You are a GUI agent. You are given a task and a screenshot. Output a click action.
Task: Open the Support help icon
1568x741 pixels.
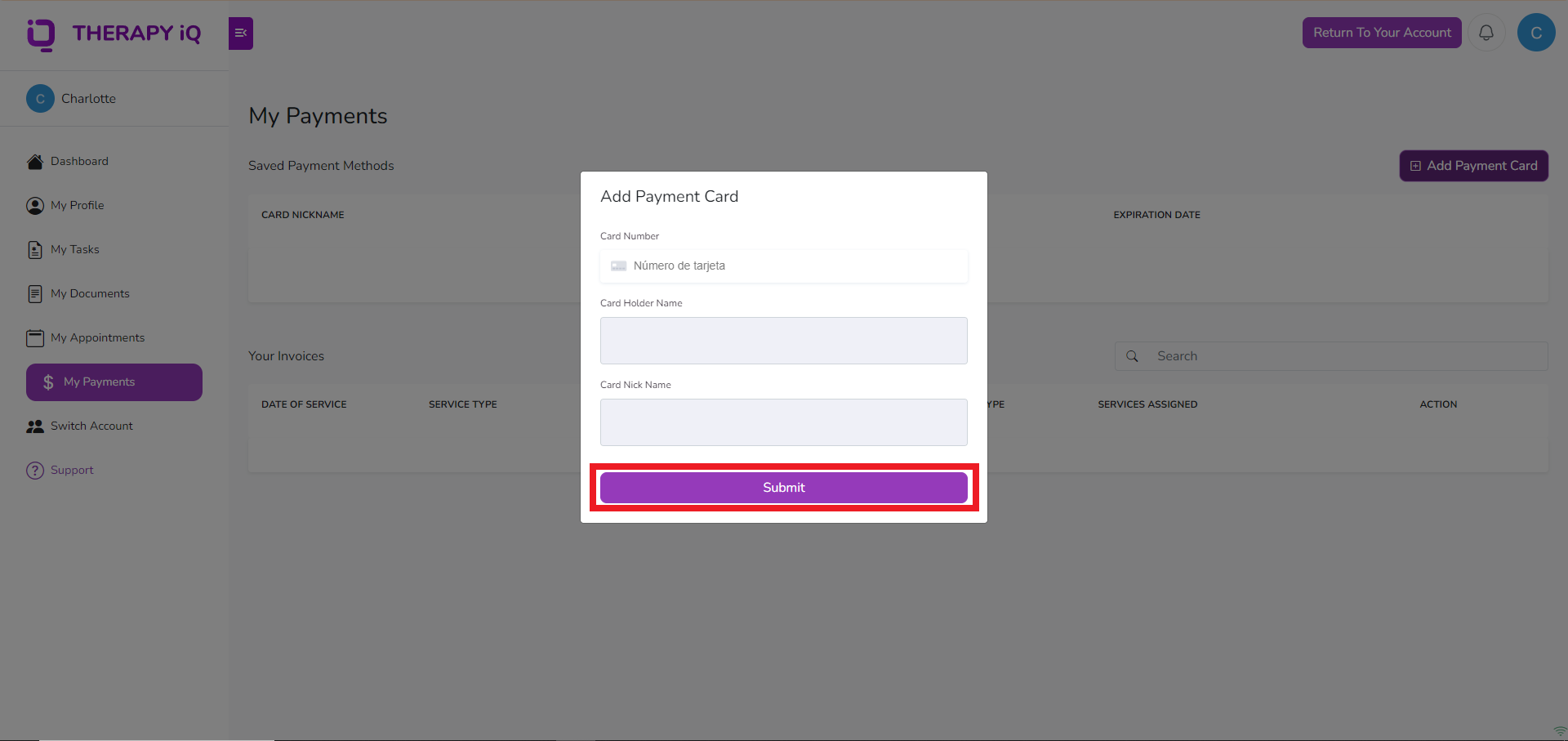click(35, 470)
